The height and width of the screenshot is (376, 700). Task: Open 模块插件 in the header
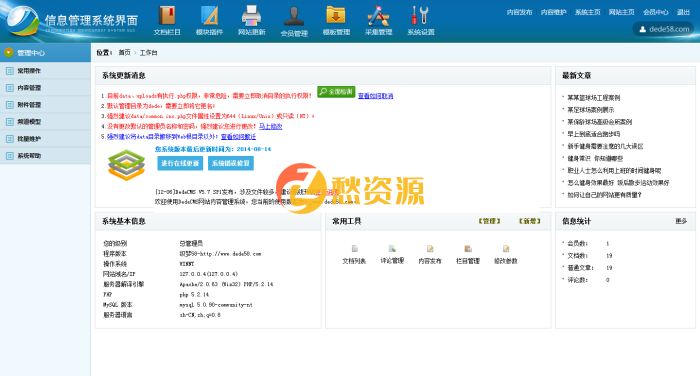pos(209,21)
